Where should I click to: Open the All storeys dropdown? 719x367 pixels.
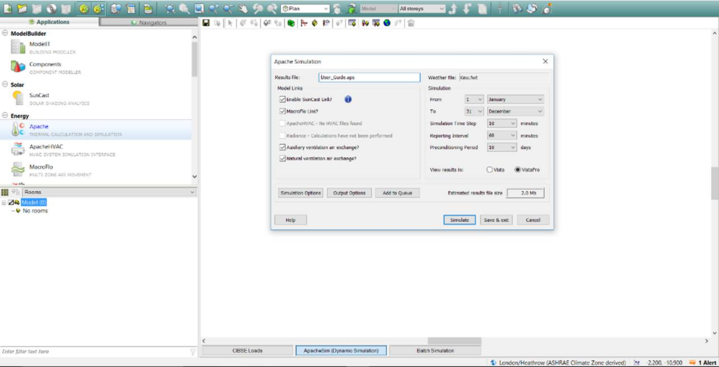tap(422, 9)
